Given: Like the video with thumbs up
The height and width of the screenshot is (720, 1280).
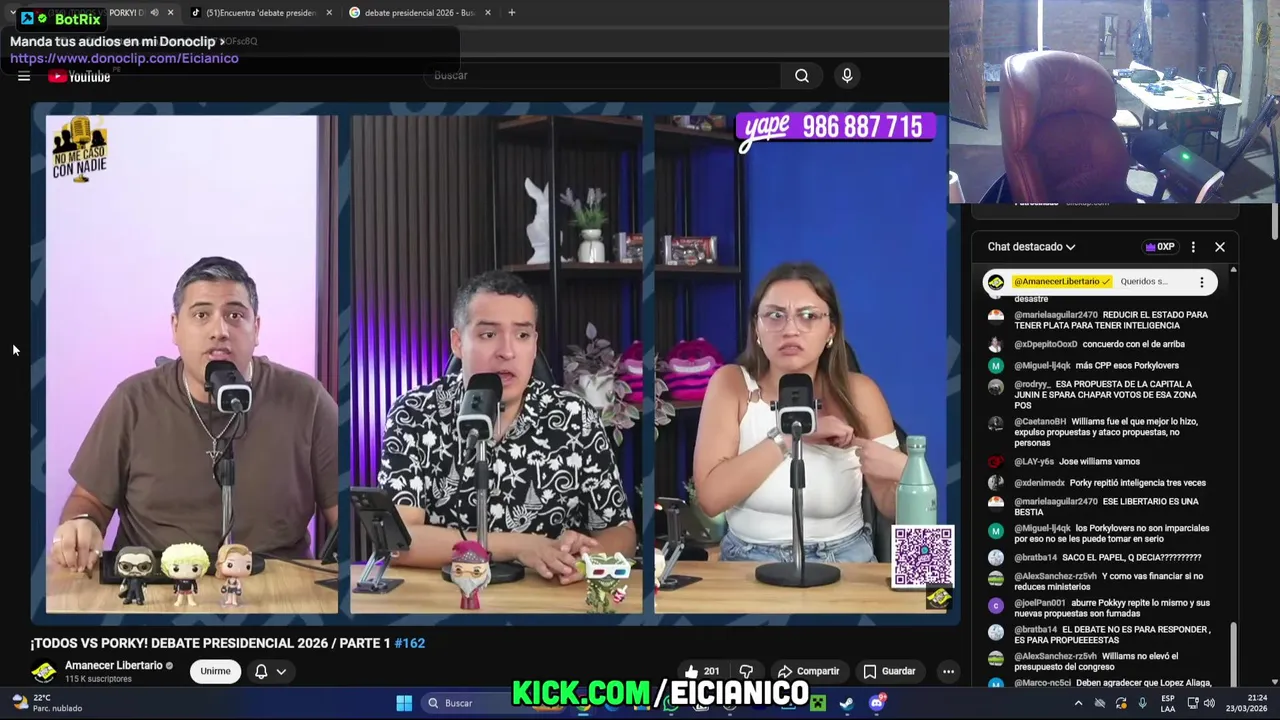Looking at the screenshot, I should pyautogui.click(x=701, y=671).
